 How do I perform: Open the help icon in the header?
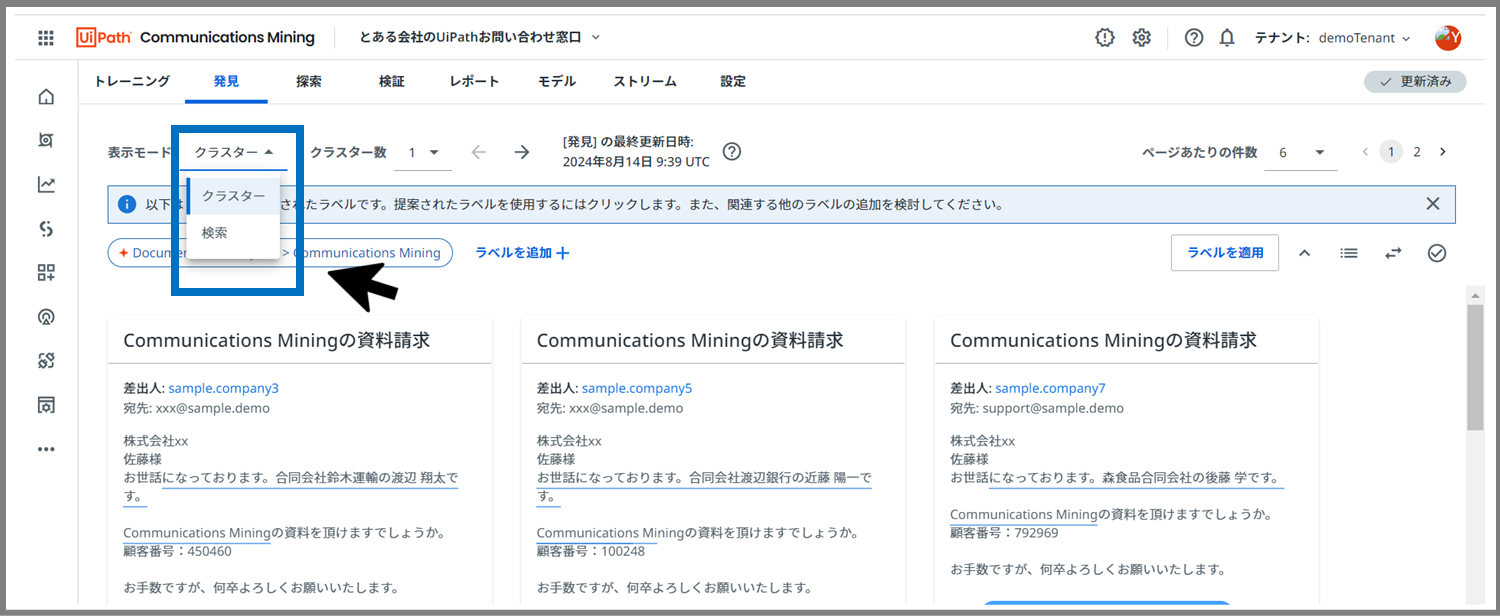1194,38
